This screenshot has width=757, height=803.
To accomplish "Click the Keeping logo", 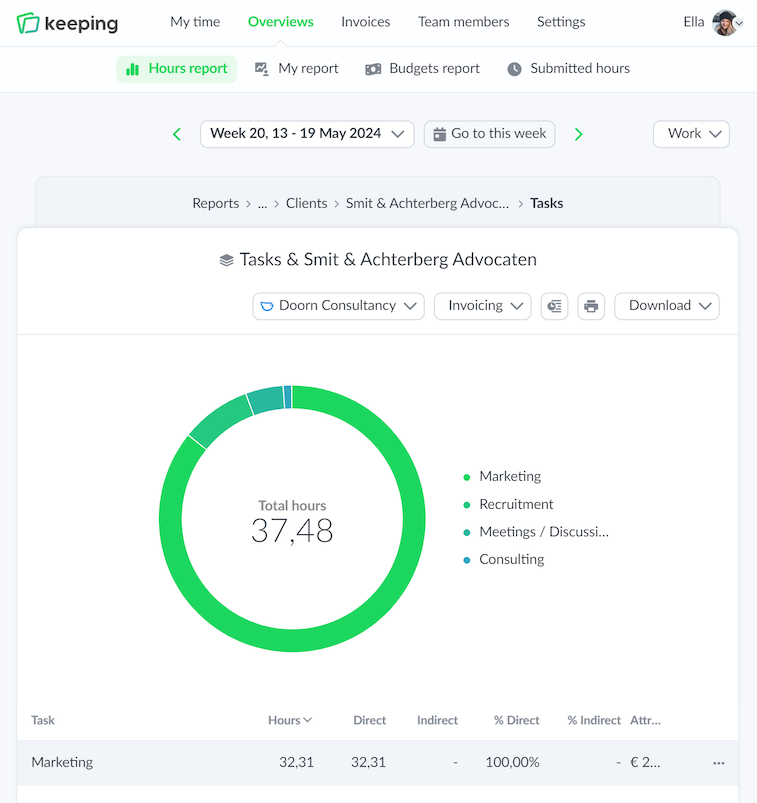I will click(x=67, y=23).
